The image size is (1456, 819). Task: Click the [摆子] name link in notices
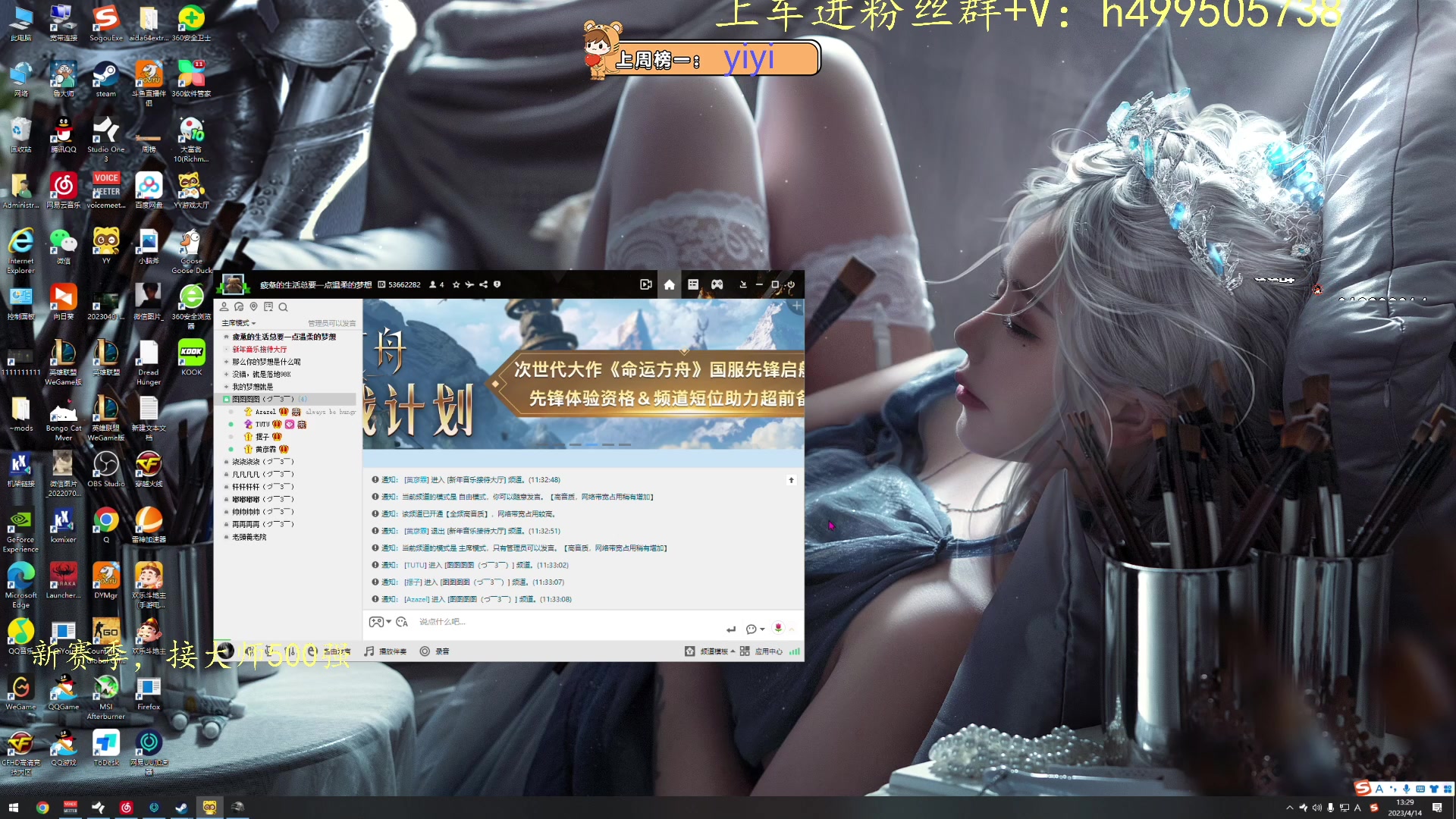click(x=413, y=582)
